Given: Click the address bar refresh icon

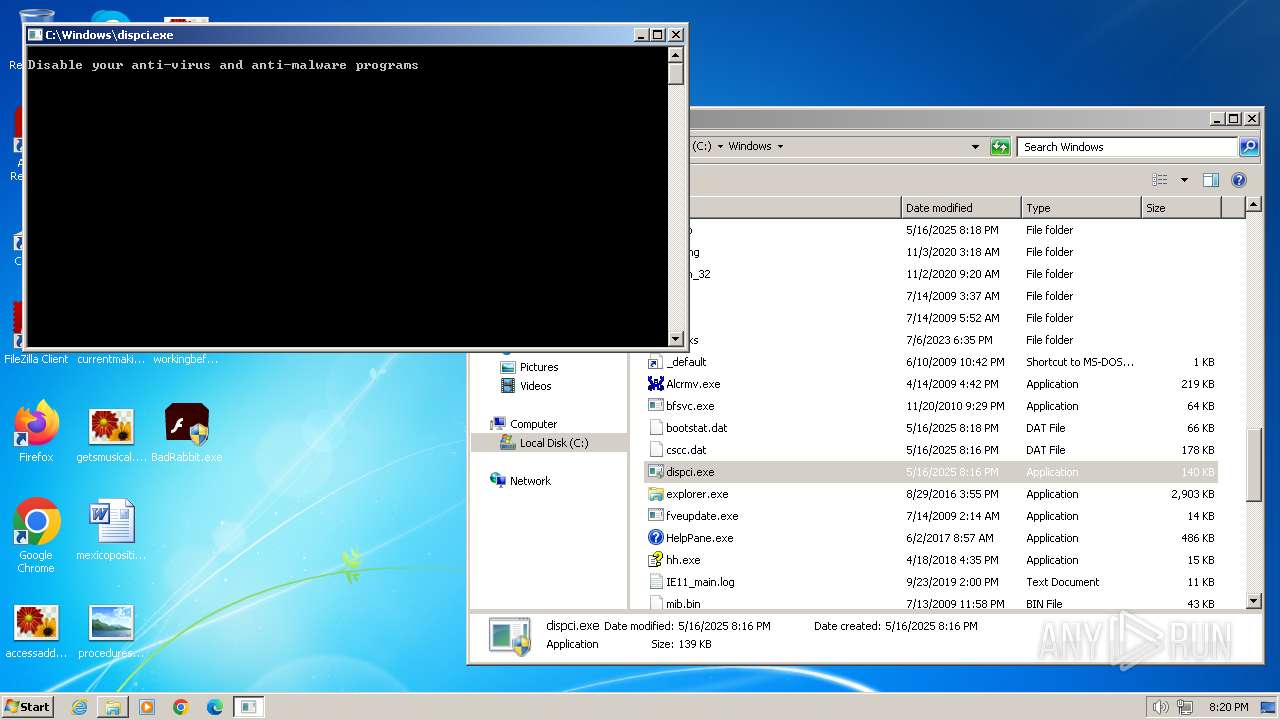Looking at the screenshot, I should tap(1000, 147).
